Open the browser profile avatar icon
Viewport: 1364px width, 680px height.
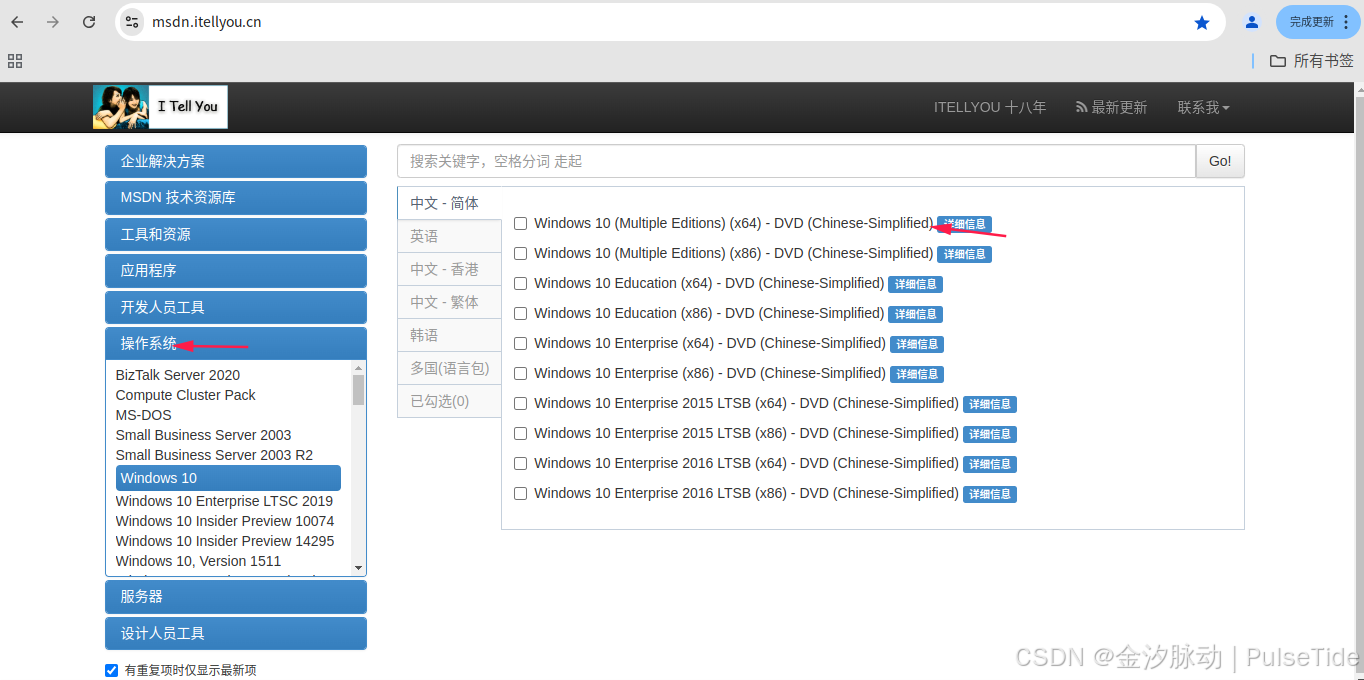(1251, 22)
